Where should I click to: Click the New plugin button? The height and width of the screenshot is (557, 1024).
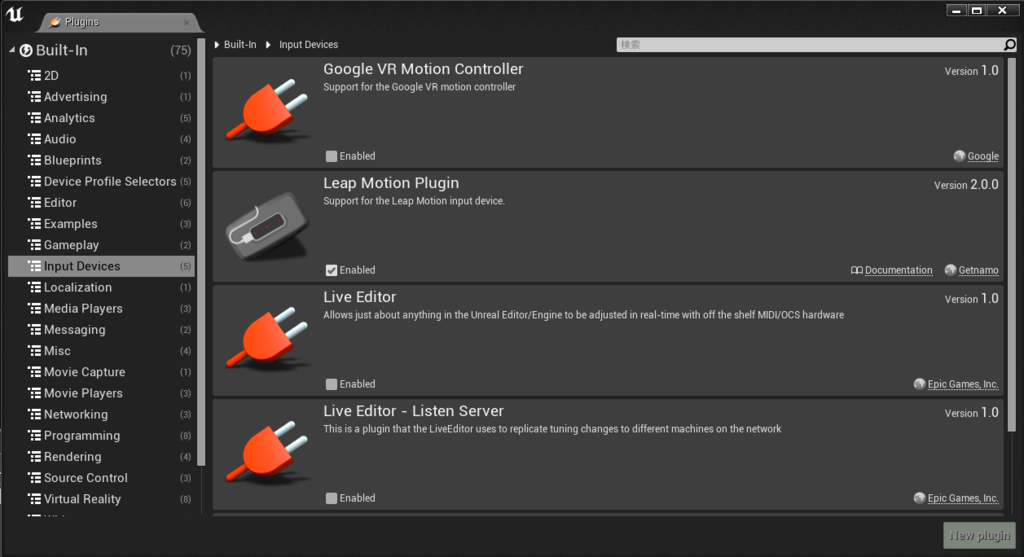tap(980, 535)
